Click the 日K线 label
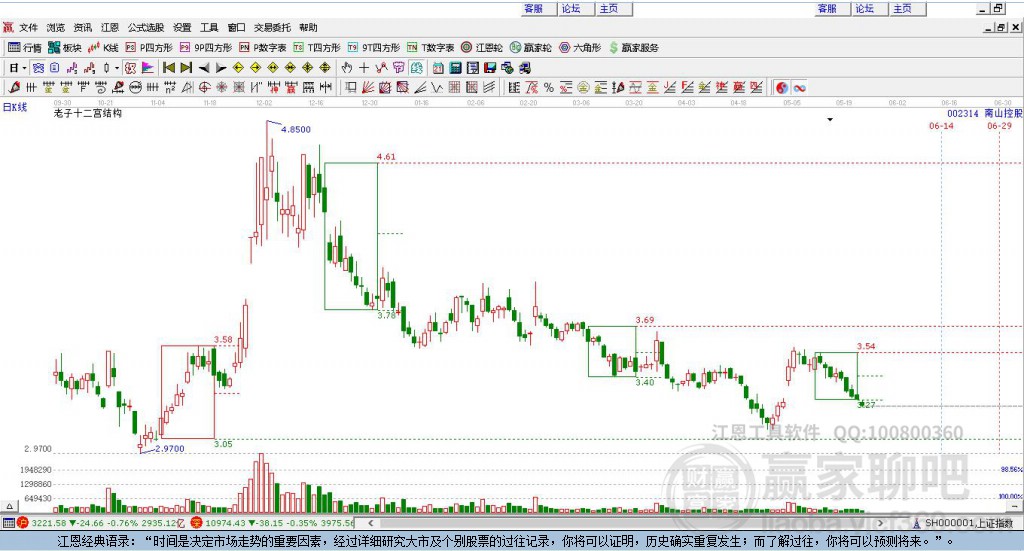The height and width of the screenshot is (551, 1024). click(x=15, y=107)
